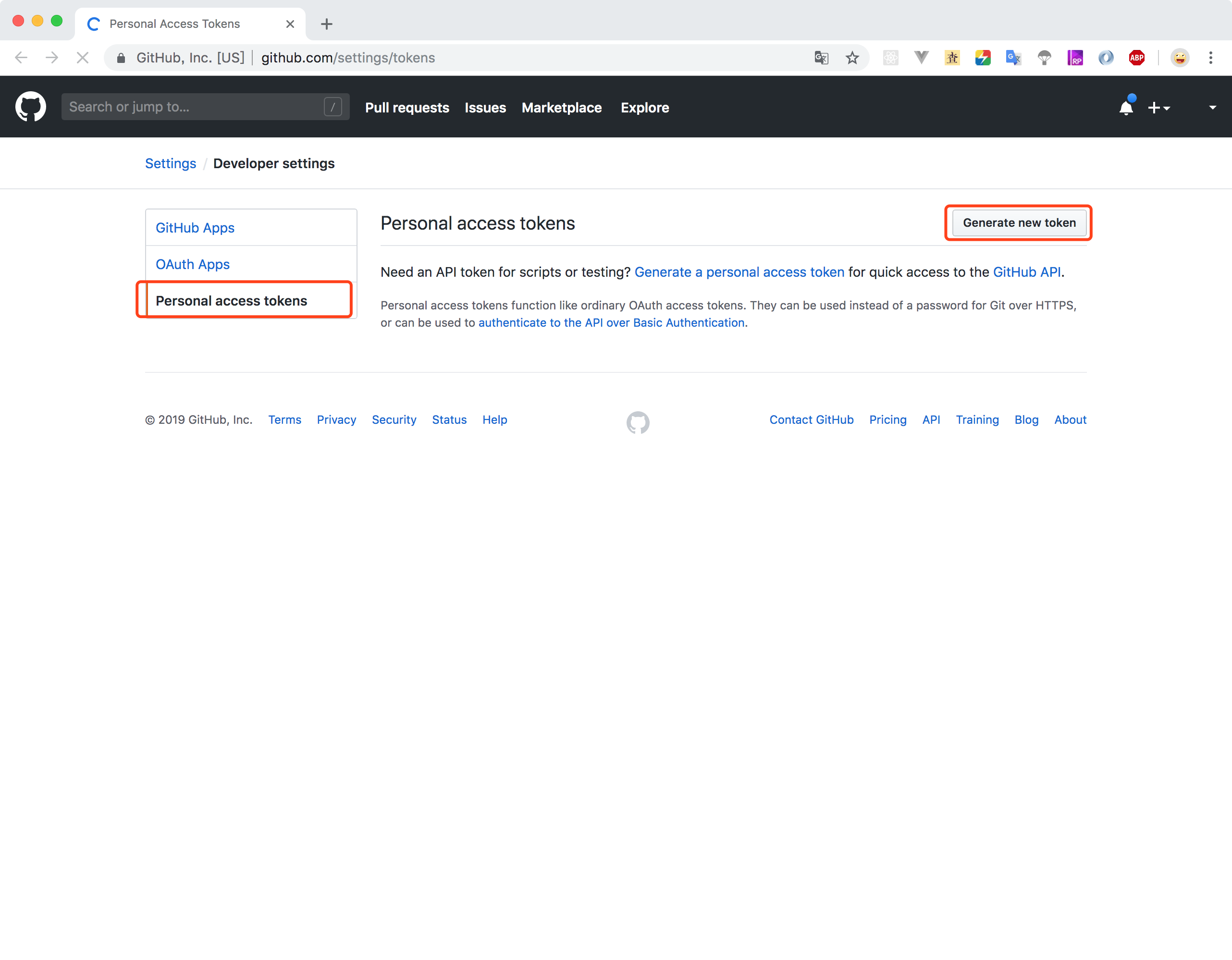
Task: Open Contact GitHub footer link
Action: click(x=811, y=419)
